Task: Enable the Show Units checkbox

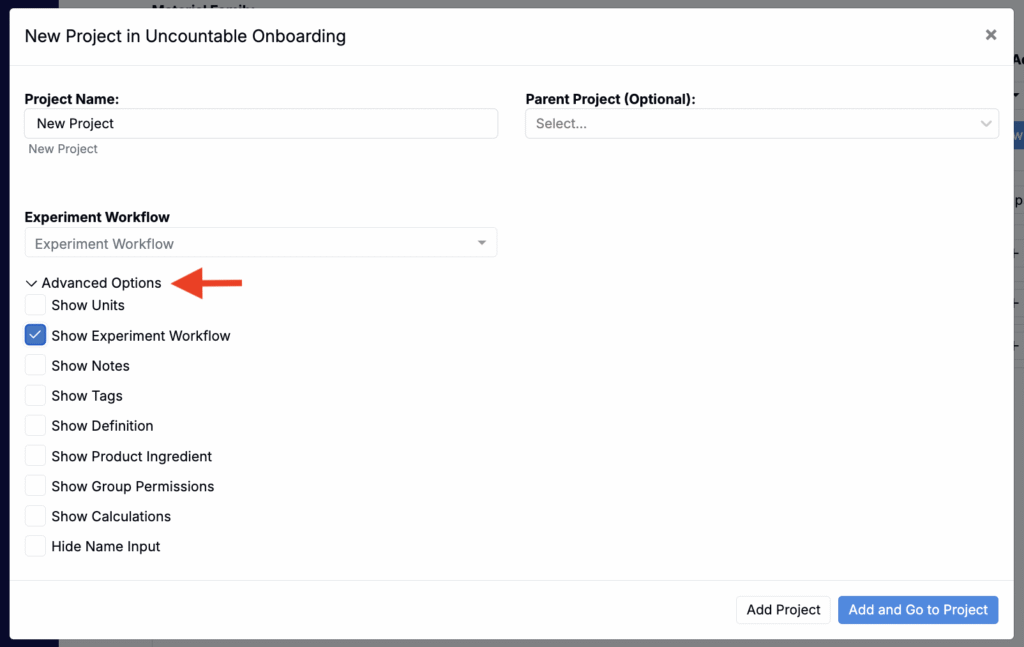Action: [x=36, y=305]
